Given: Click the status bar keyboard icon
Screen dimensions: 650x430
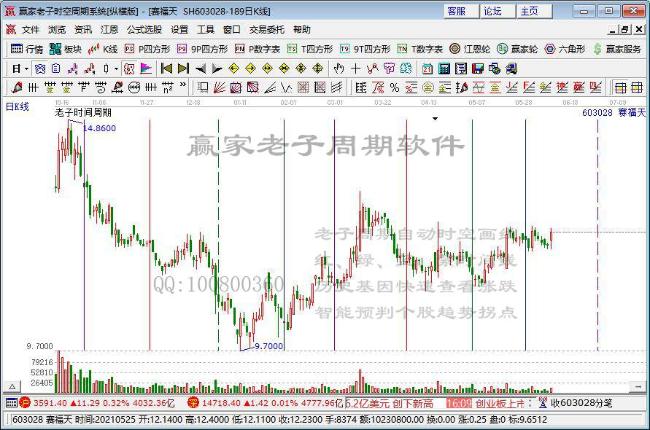Looking at the screenshot, I should click(x=12, y=403).
